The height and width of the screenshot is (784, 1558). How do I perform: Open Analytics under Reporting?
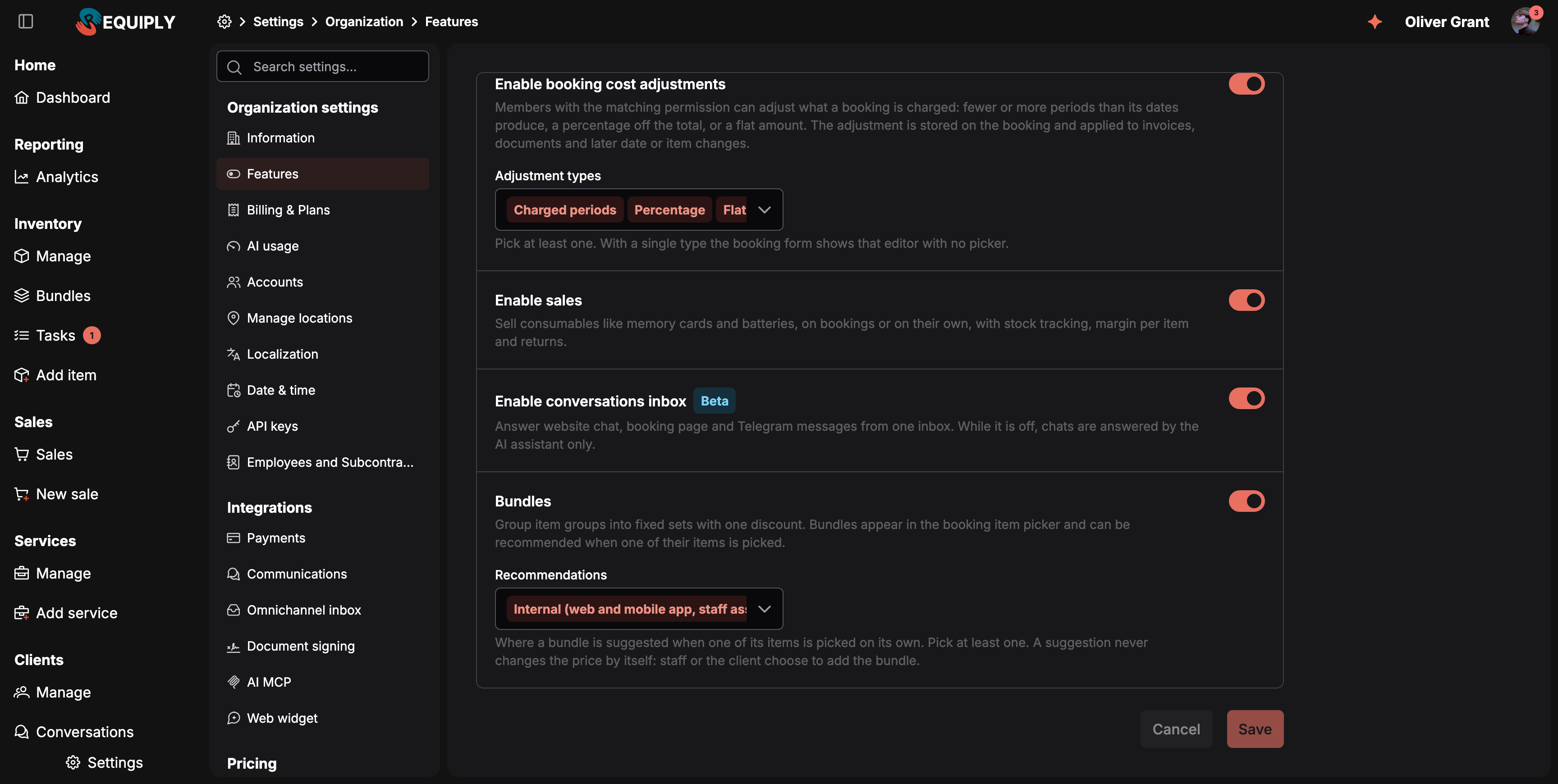(56, 177)
